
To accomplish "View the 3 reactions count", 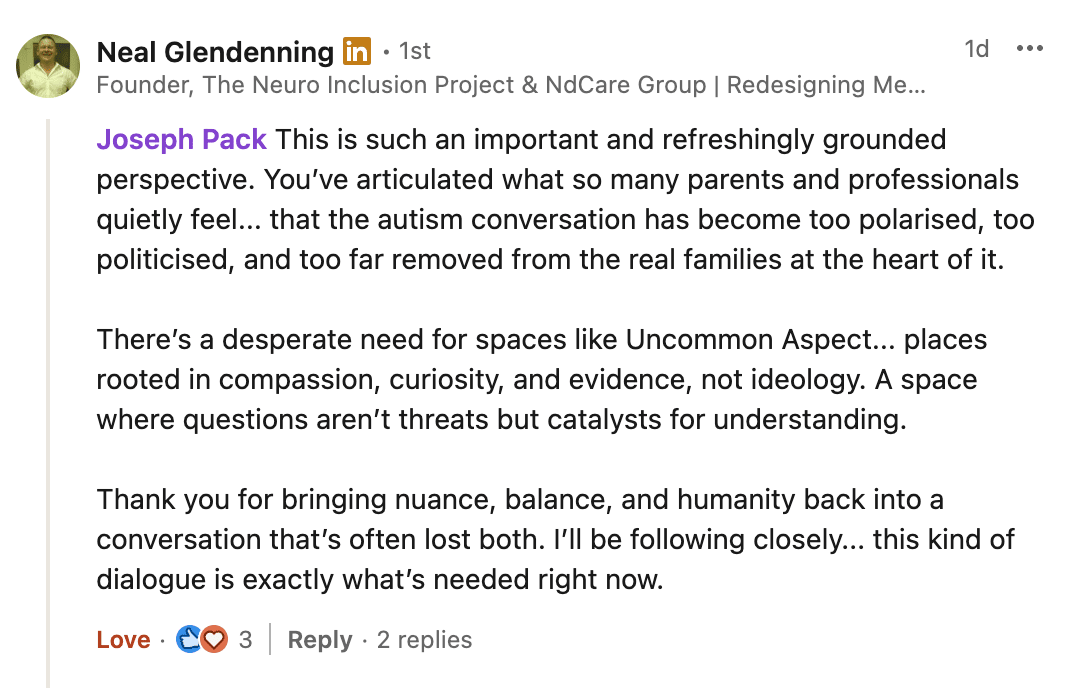I will pos(245,640).
